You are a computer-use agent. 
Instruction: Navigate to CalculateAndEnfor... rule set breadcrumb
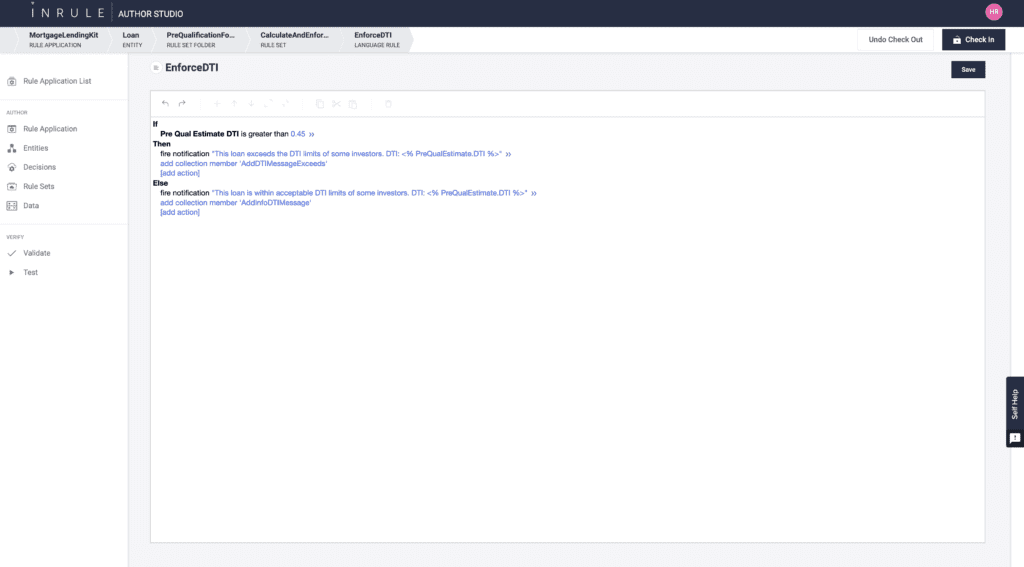coord(294,39)
